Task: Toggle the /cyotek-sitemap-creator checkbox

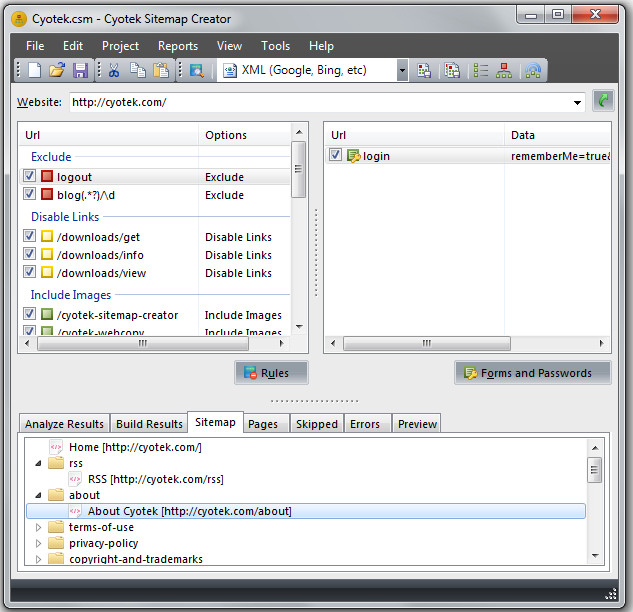Action: (29, 314)
